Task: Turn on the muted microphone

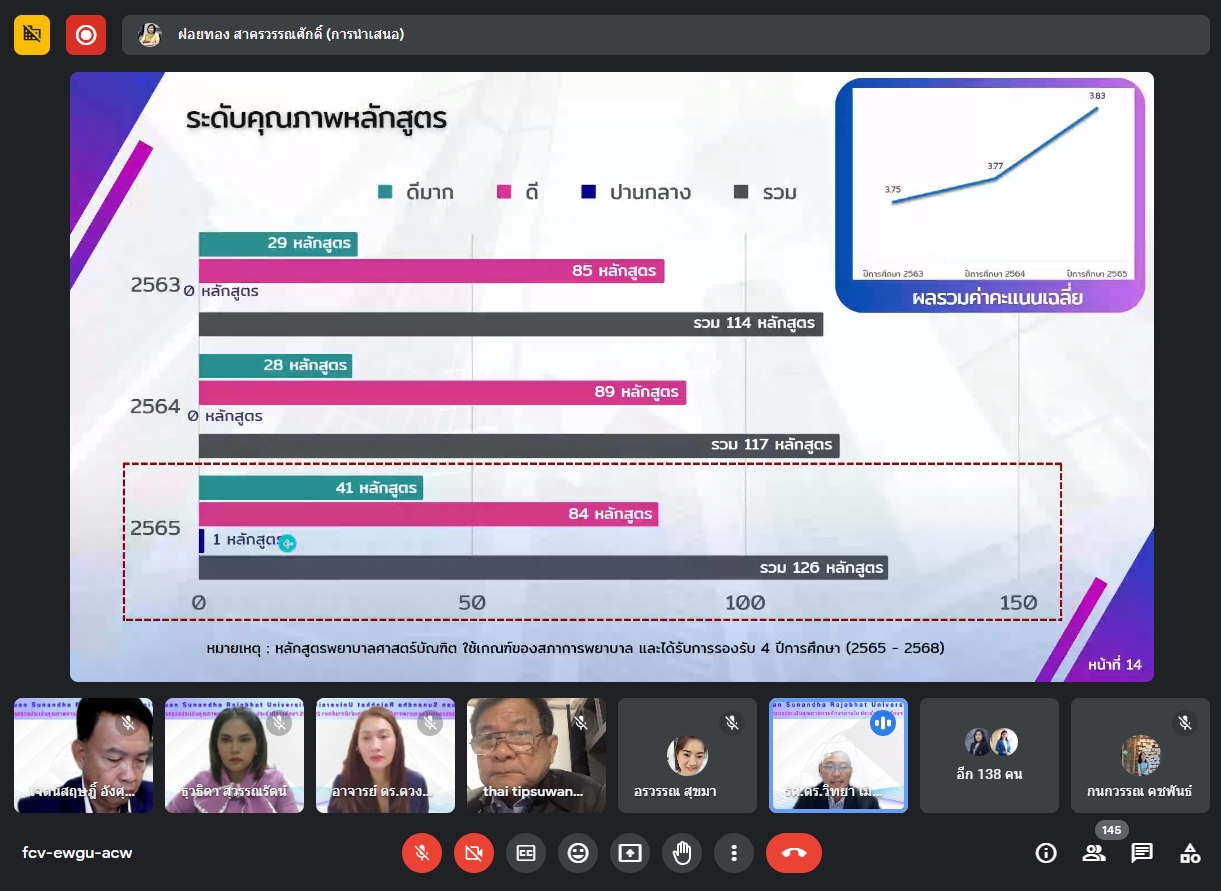Action: [422, 853]
